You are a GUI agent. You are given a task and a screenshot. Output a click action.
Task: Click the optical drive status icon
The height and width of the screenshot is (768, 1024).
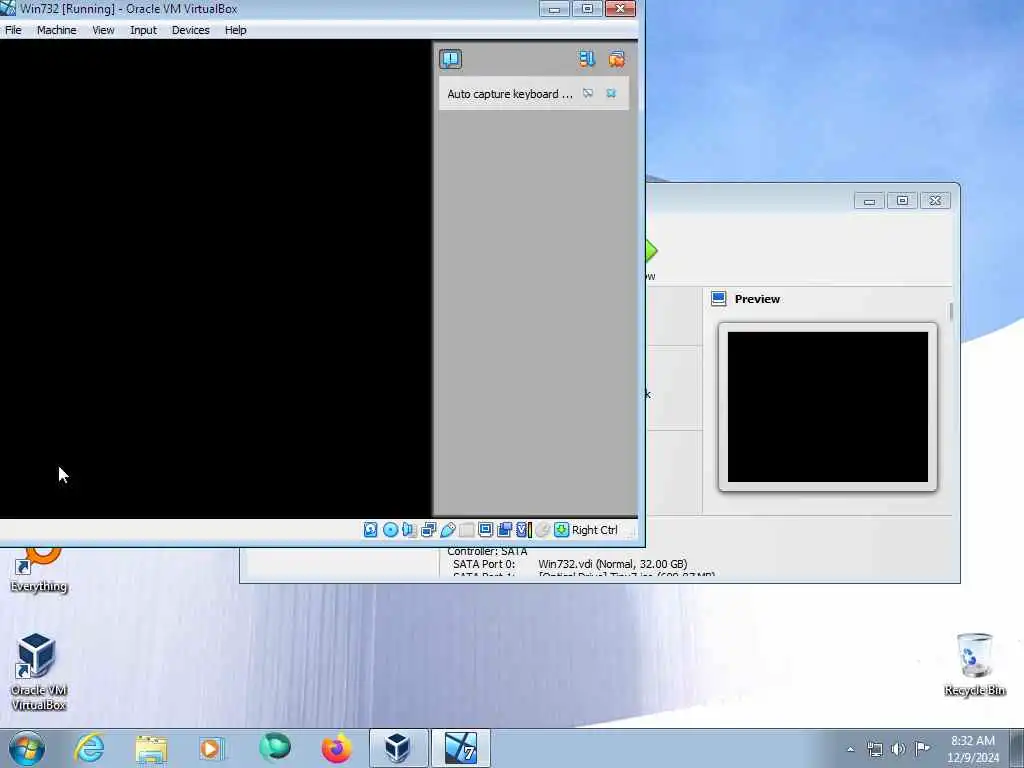[390, 530]
